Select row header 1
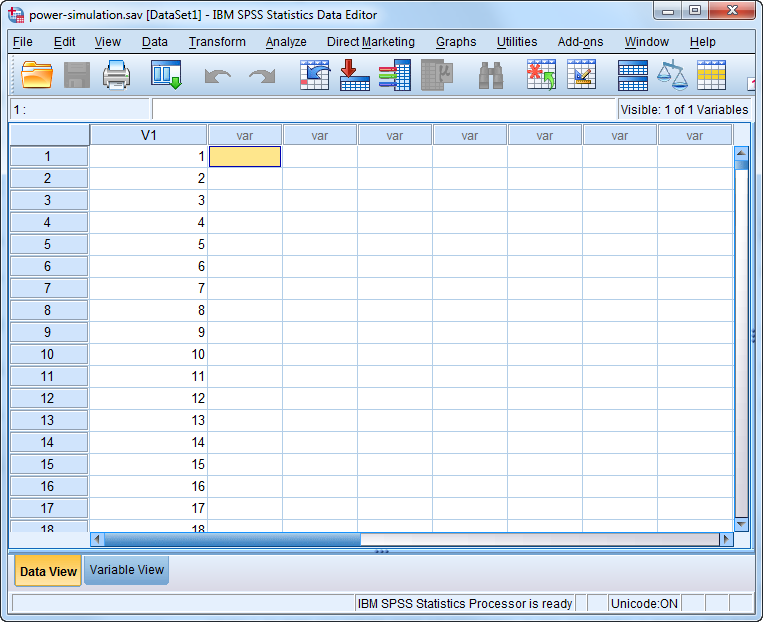 [49, 156]
